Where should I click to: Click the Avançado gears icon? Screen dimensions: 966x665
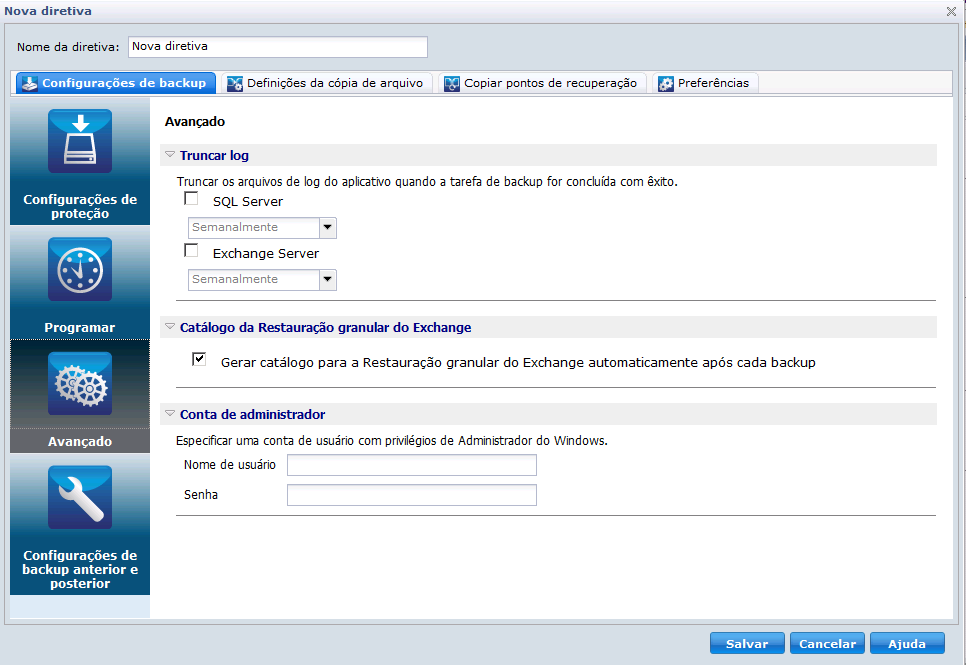click(80, 384)
